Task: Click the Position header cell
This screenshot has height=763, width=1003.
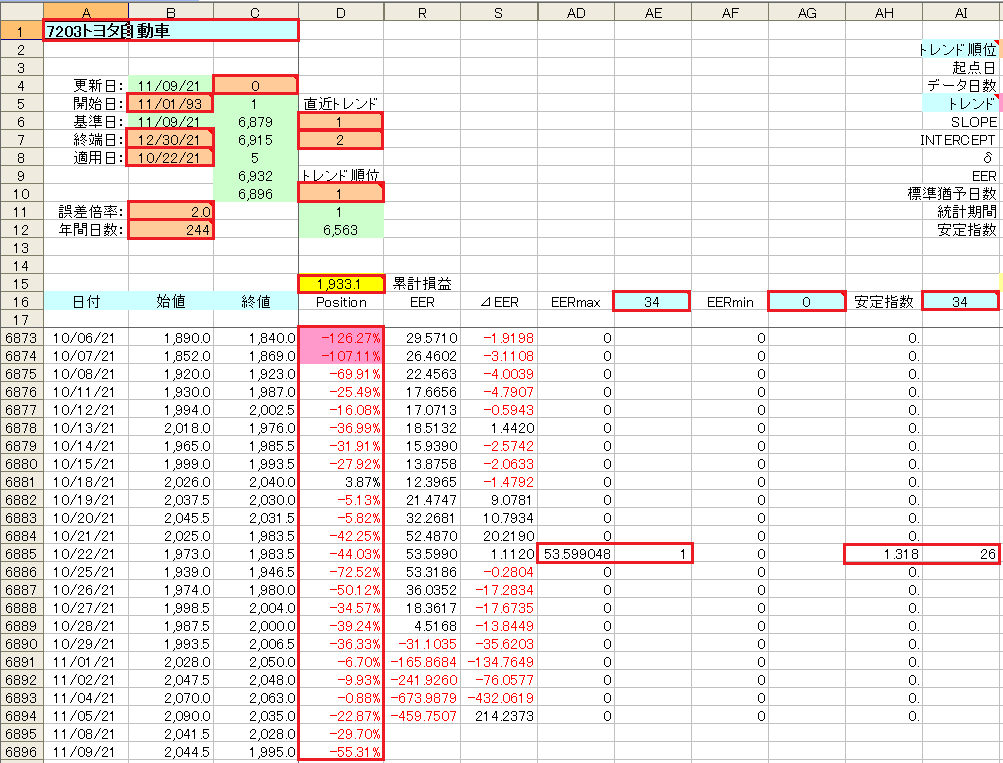Action: tap(341, 302)
